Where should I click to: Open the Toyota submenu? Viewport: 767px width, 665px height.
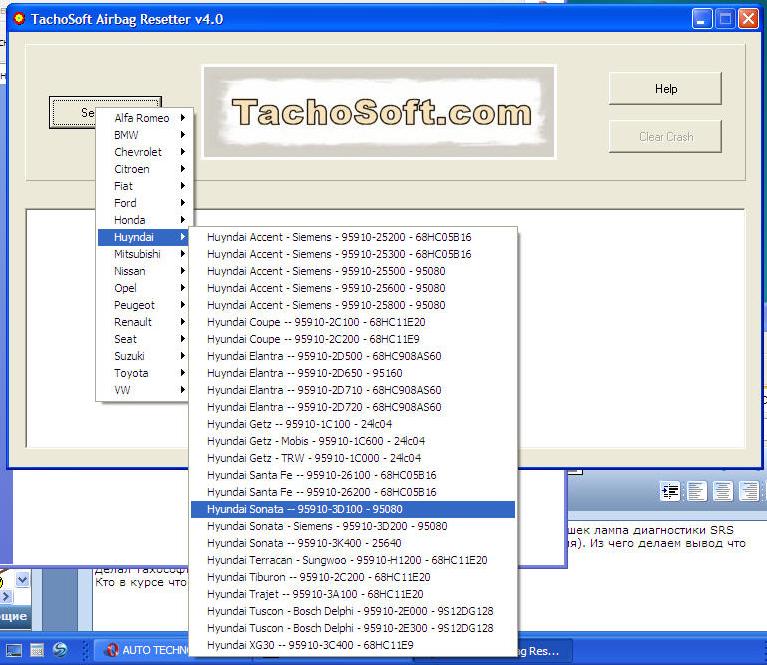[142, 373]
